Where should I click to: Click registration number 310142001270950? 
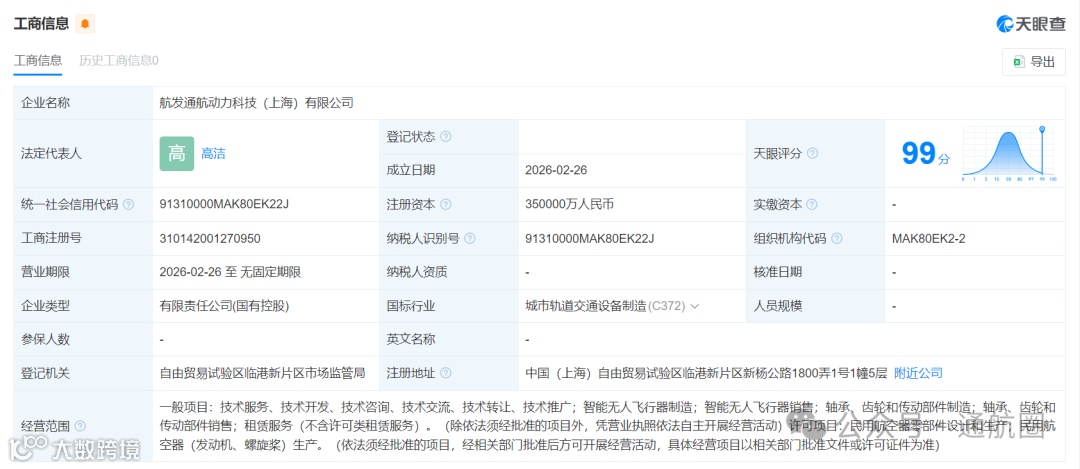(x=209, y=238)
